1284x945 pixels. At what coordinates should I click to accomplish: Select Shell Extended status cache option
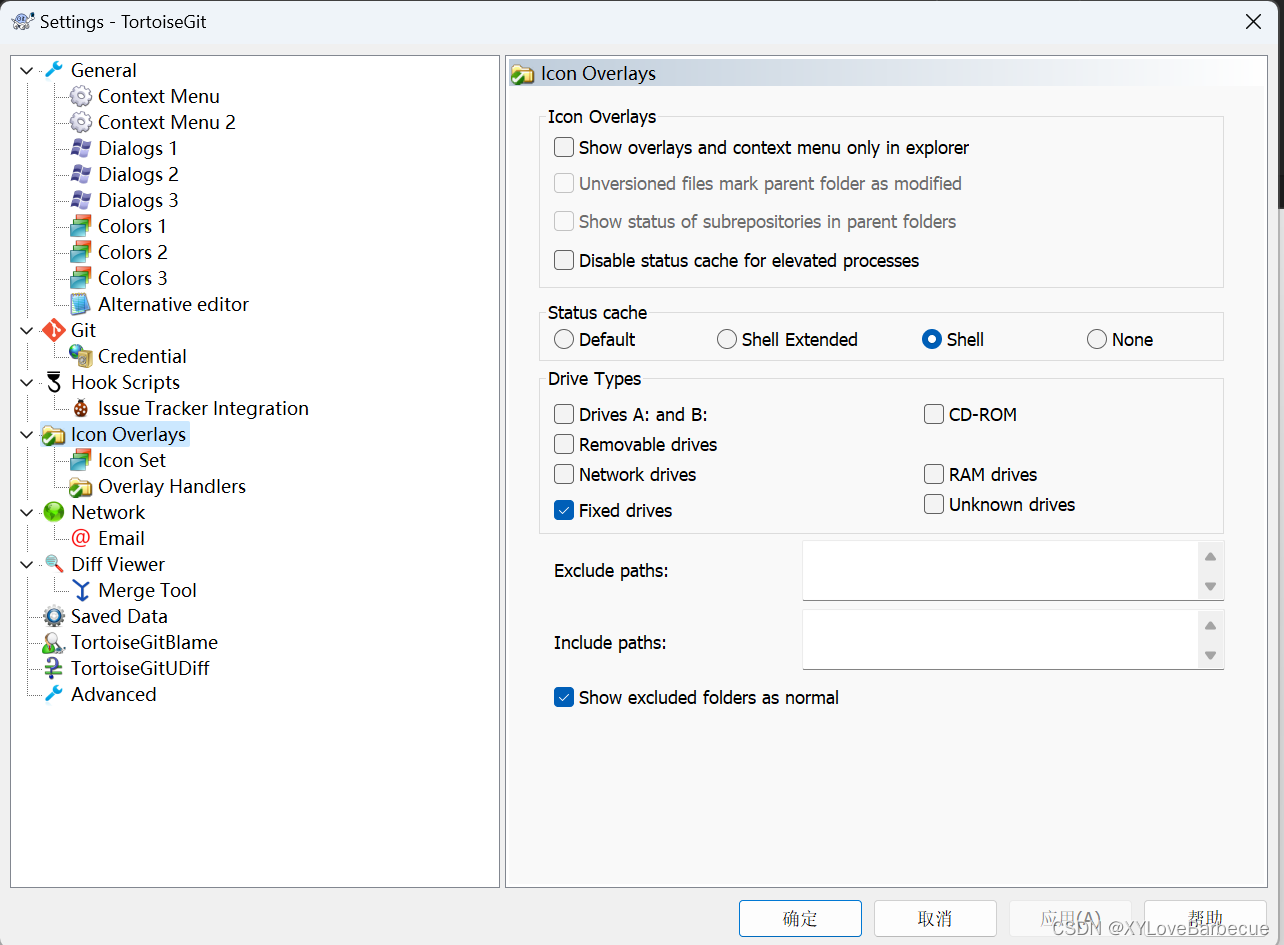(727, 339)
